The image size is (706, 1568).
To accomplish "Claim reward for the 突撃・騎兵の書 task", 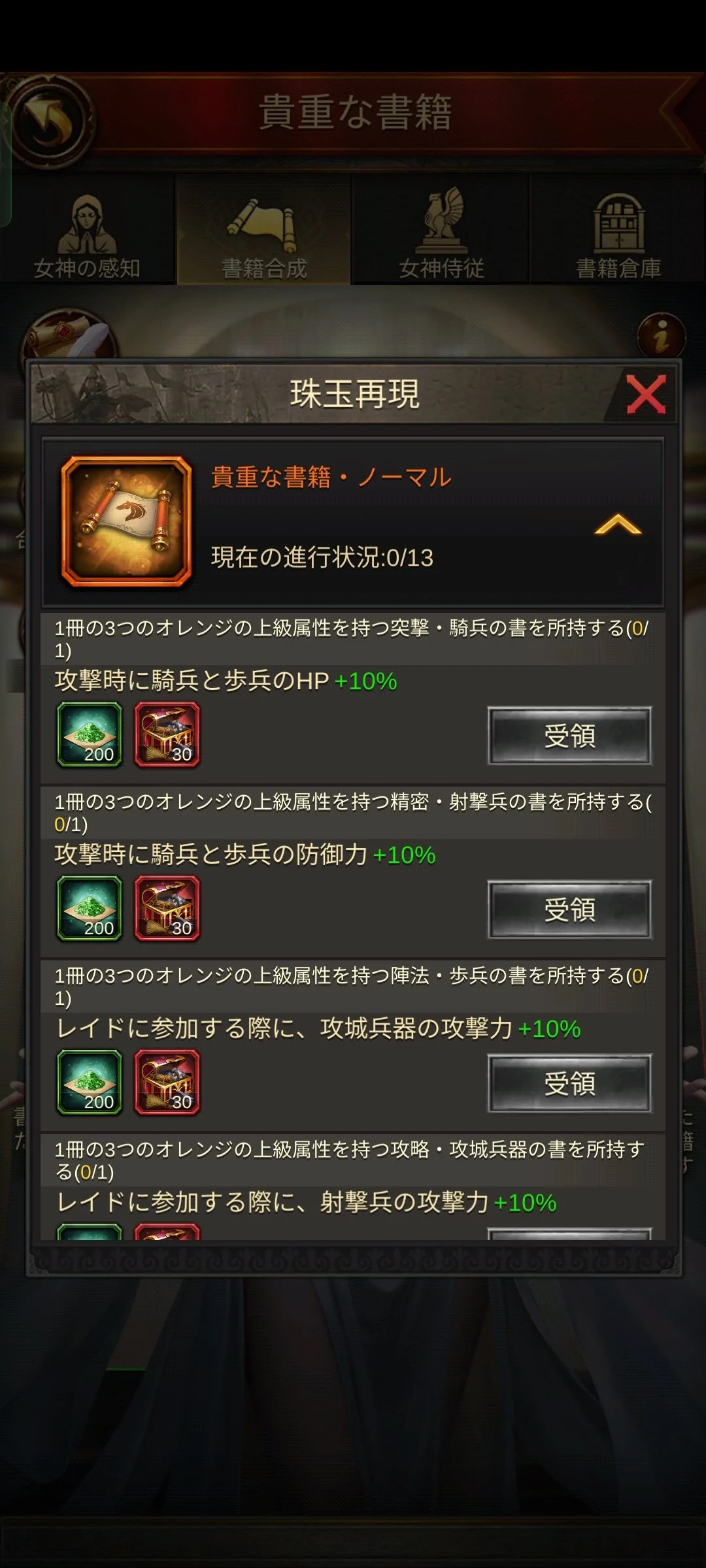I will (x=569, y=736).
